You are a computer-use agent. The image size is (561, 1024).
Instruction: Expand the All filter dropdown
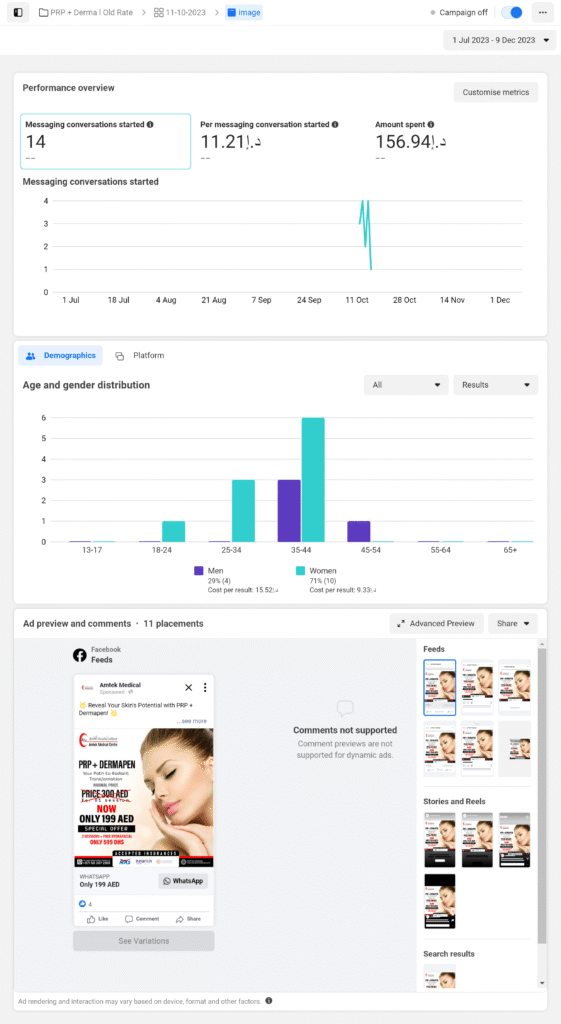coord(406,385)
